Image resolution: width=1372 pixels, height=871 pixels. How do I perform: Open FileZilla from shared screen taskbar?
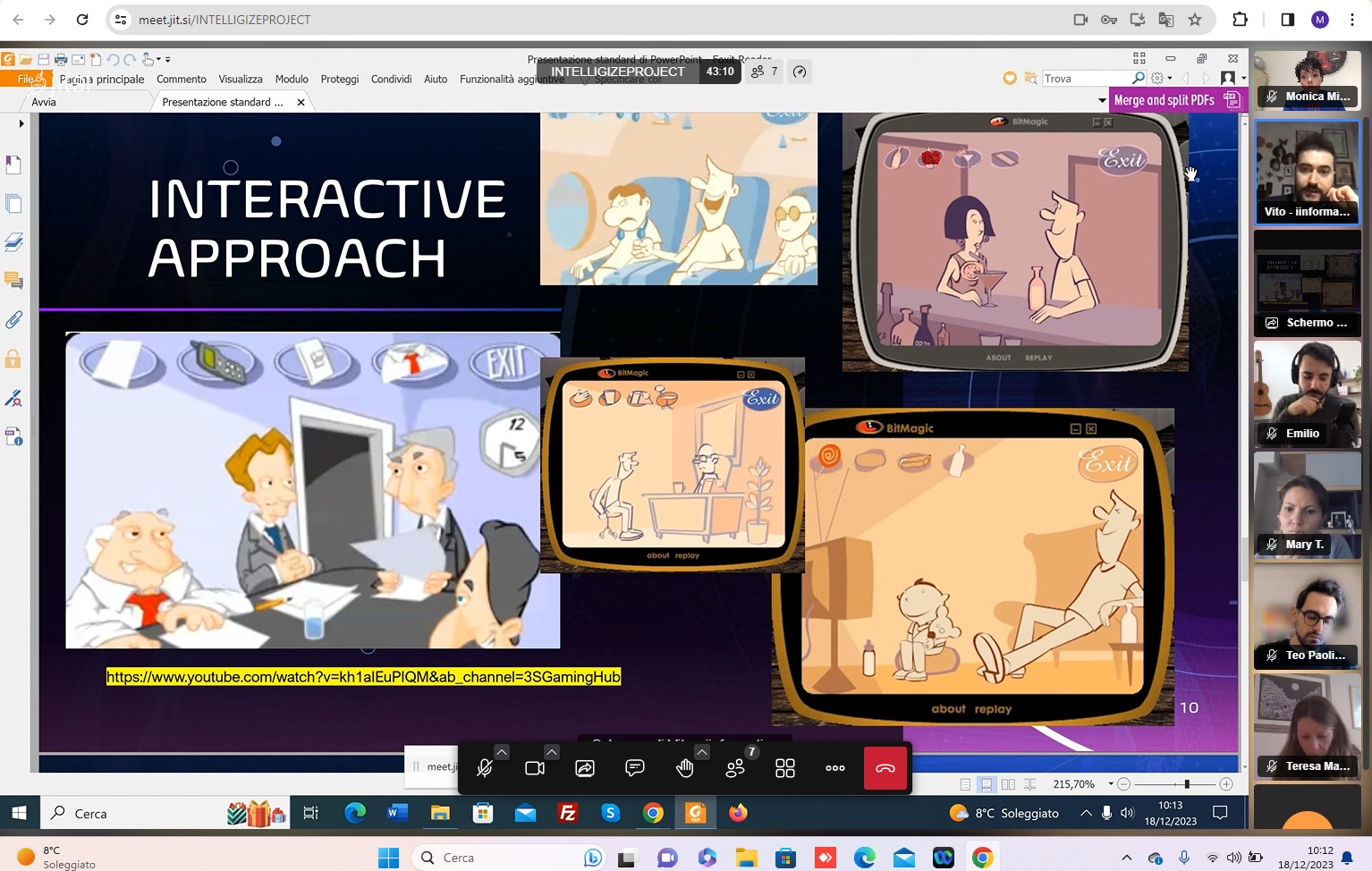[x=567, y=813]
